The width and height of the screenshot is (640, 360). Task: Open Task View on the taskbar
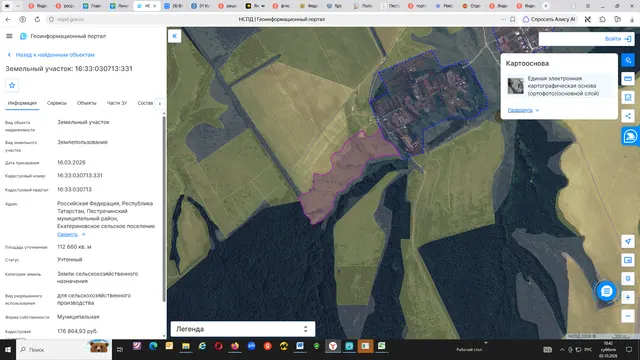(120, 349)
